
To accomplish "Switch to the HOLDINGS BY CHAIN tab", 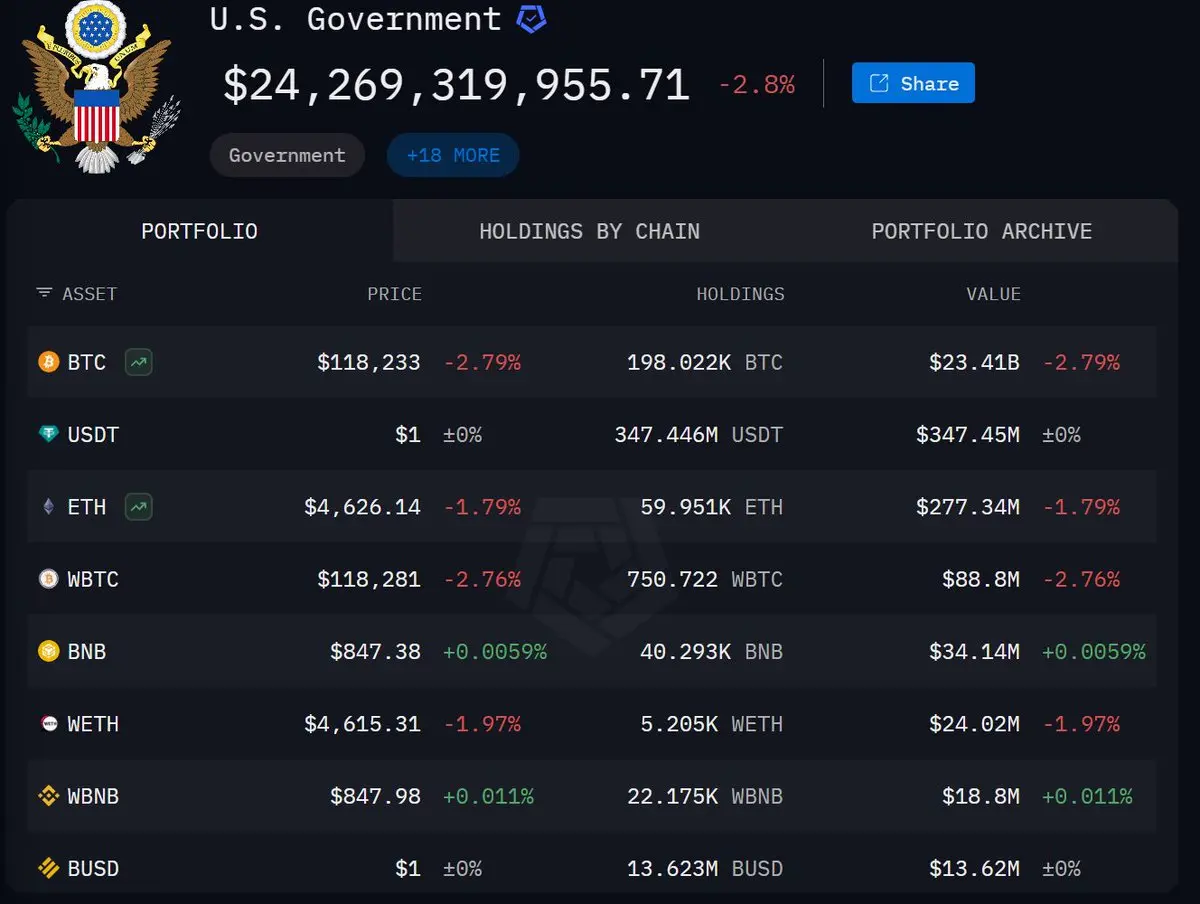I will pos(589,231).
